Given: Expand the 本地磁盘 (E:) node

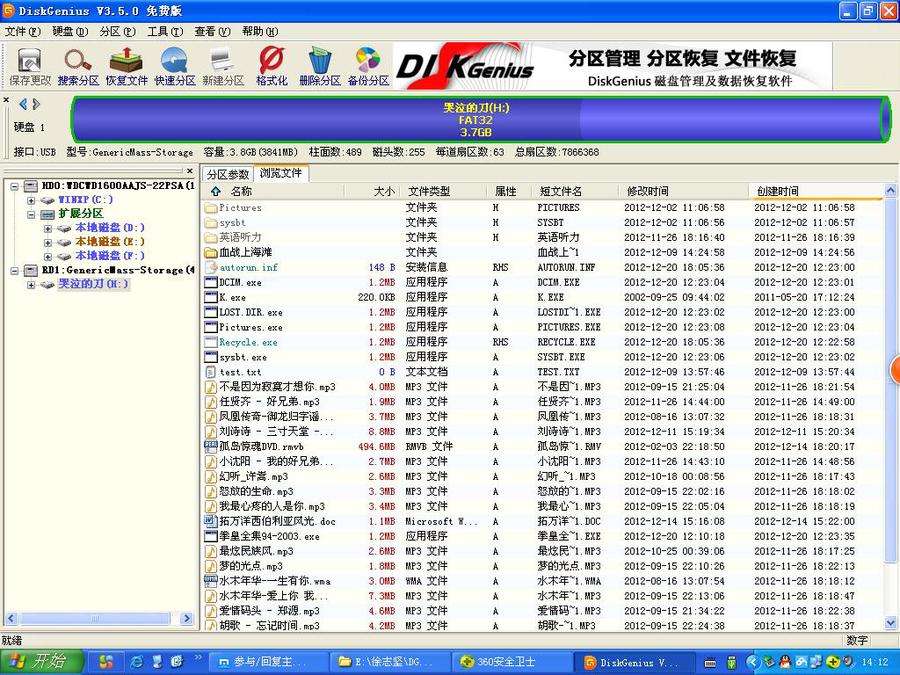Looking at the screenshot, I should (48, 243).
